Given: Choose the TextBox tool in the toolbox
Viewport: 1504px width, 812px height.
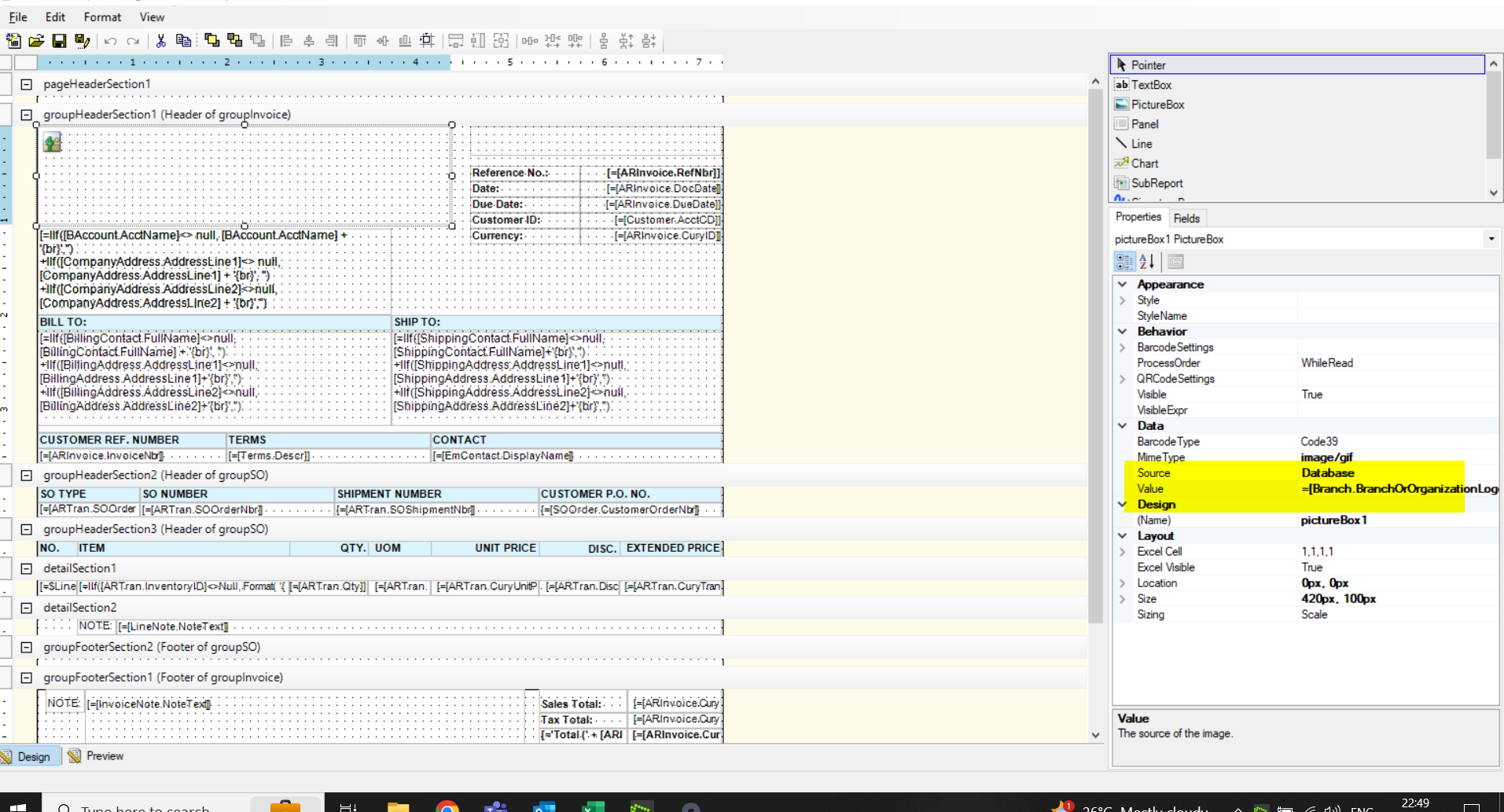Looking at the screenshot, I should tap(1296, 85).
